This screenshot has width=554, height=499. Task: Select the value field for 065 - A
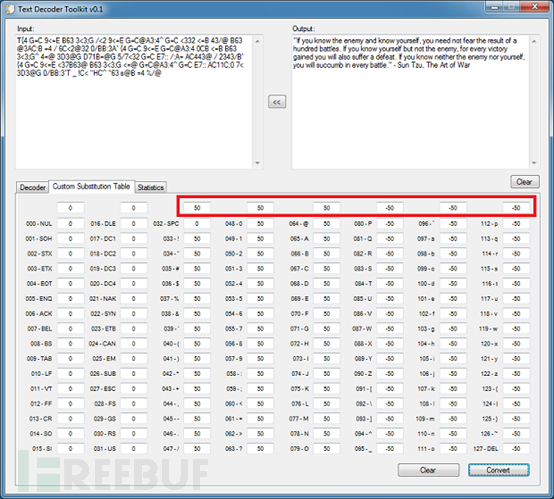[326, 239]
